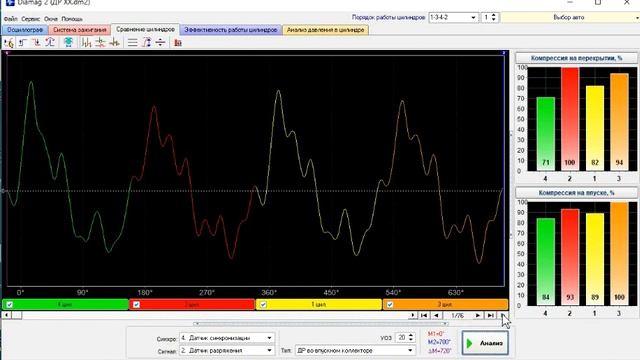Viewport: 640px width, 360px height.
Task: Open the Тип sensor type dropdown
Action: pos(355,351)
